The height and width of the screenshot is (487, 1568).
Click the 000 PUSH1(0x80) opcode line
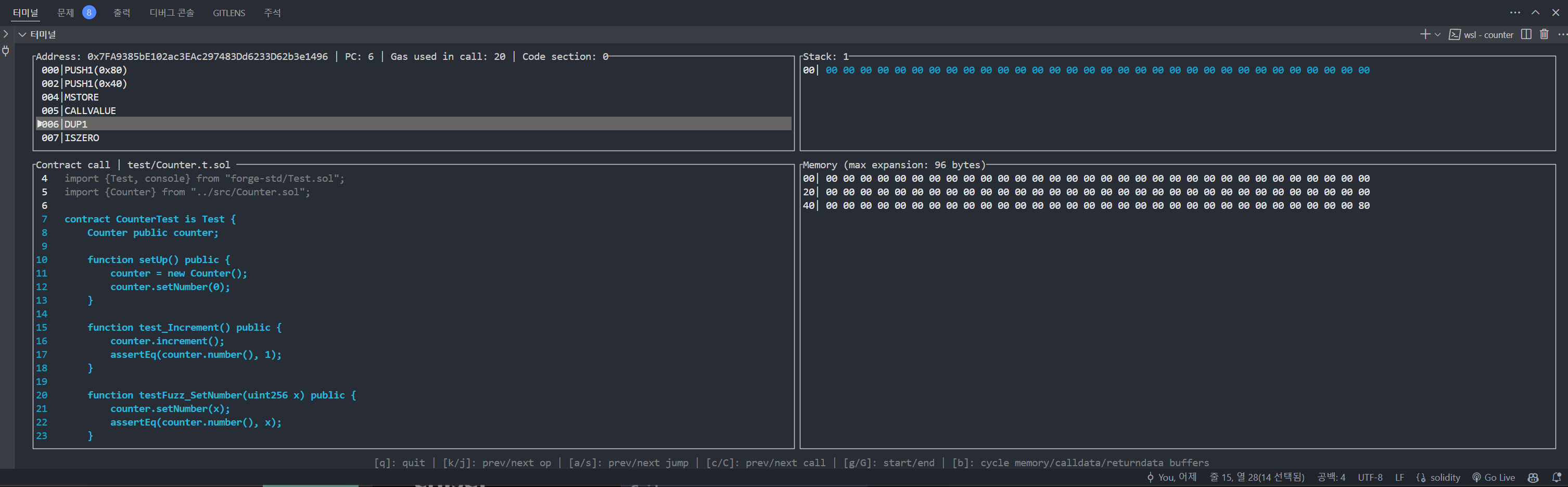click(85, 70)
